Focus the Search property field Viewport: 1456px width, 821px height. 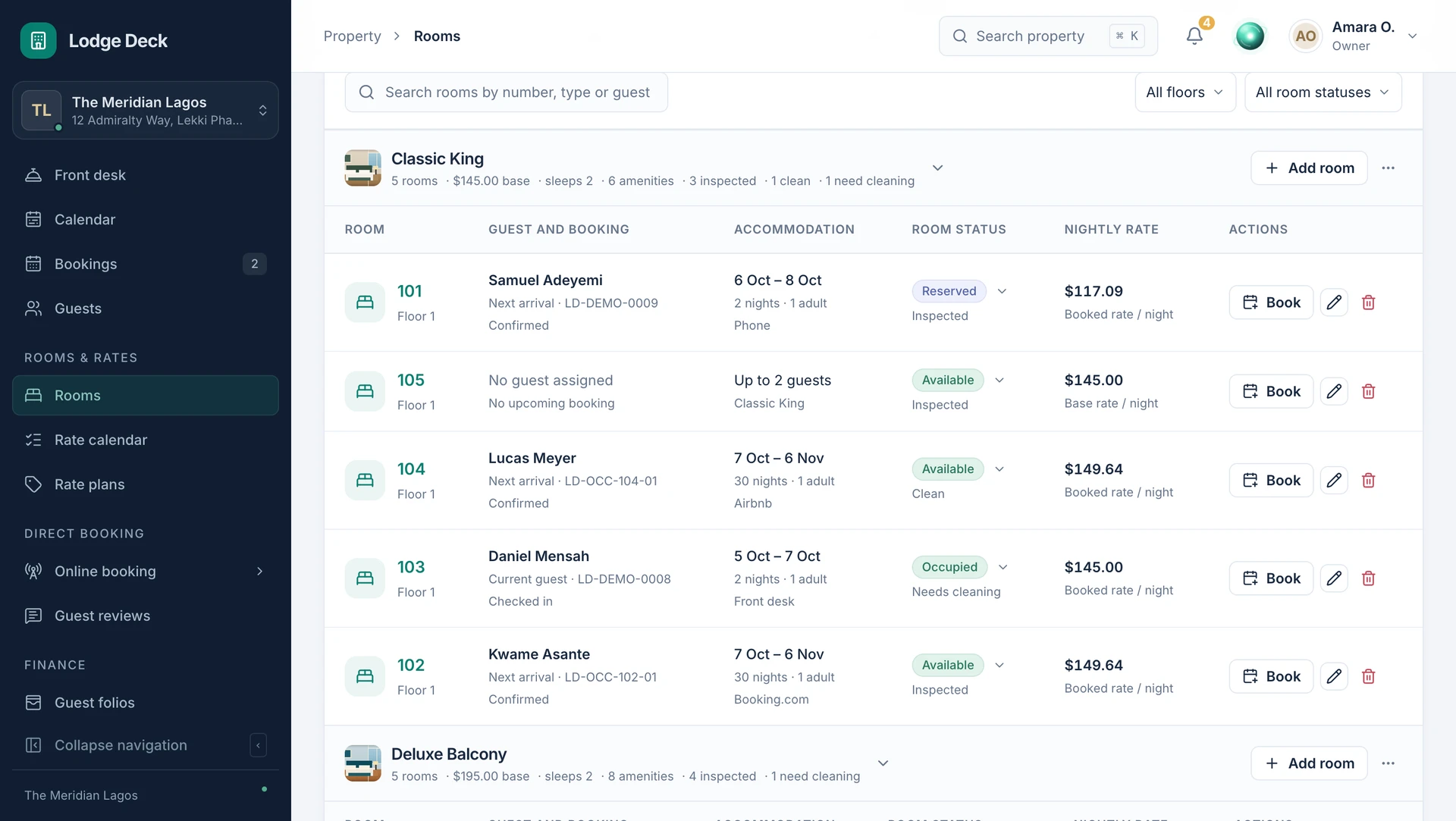pyautogui.click(x=1048, y=36)
